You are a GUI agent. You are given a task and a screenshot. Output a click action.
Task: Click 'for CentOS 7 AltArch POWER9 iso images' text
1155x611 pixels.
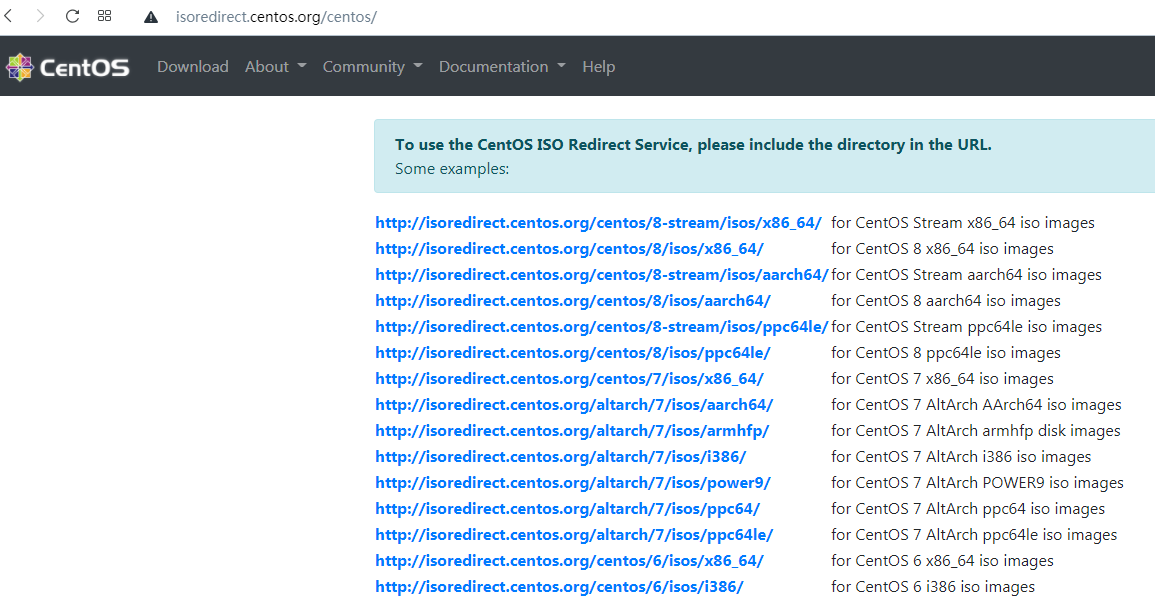977,483
